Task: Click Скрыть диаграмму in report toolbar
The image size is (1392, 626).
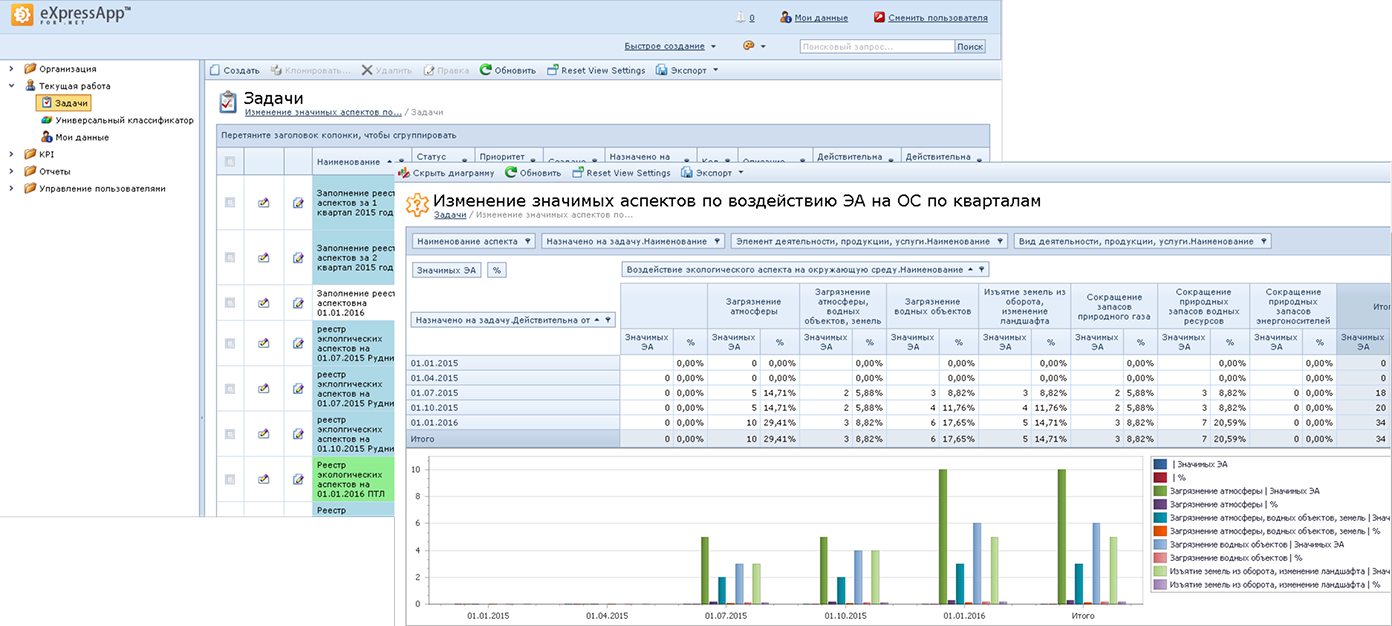Action: [446, 172]
